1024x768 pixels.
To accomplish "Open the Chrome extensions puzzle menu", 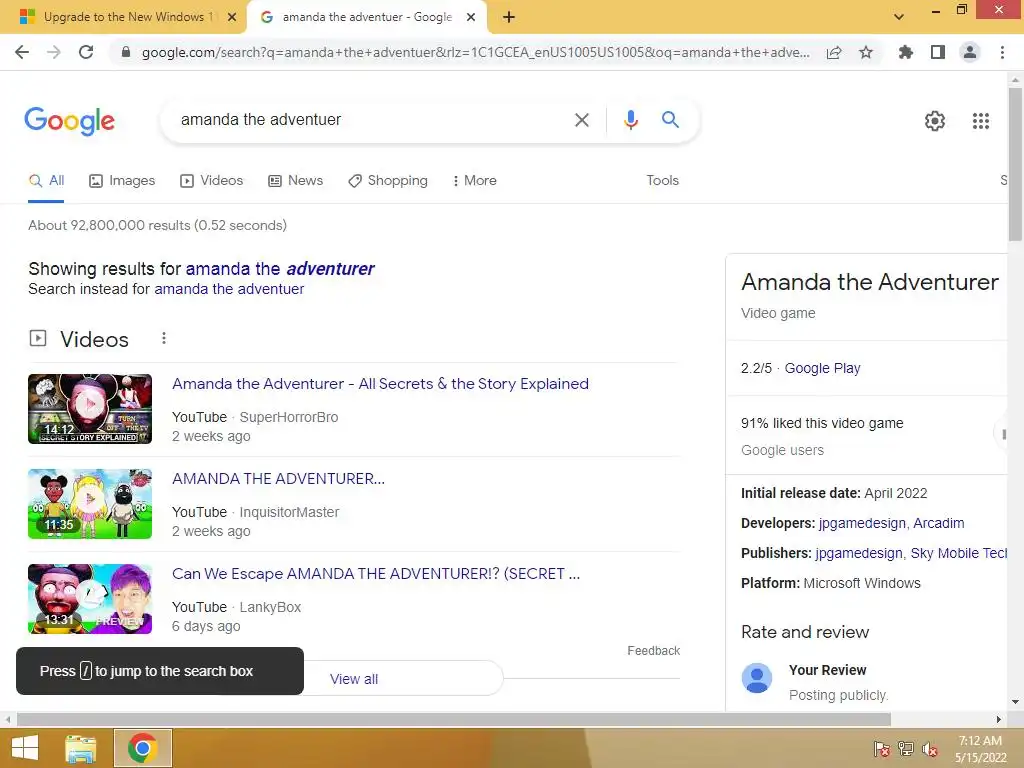I will pos(906,52).
